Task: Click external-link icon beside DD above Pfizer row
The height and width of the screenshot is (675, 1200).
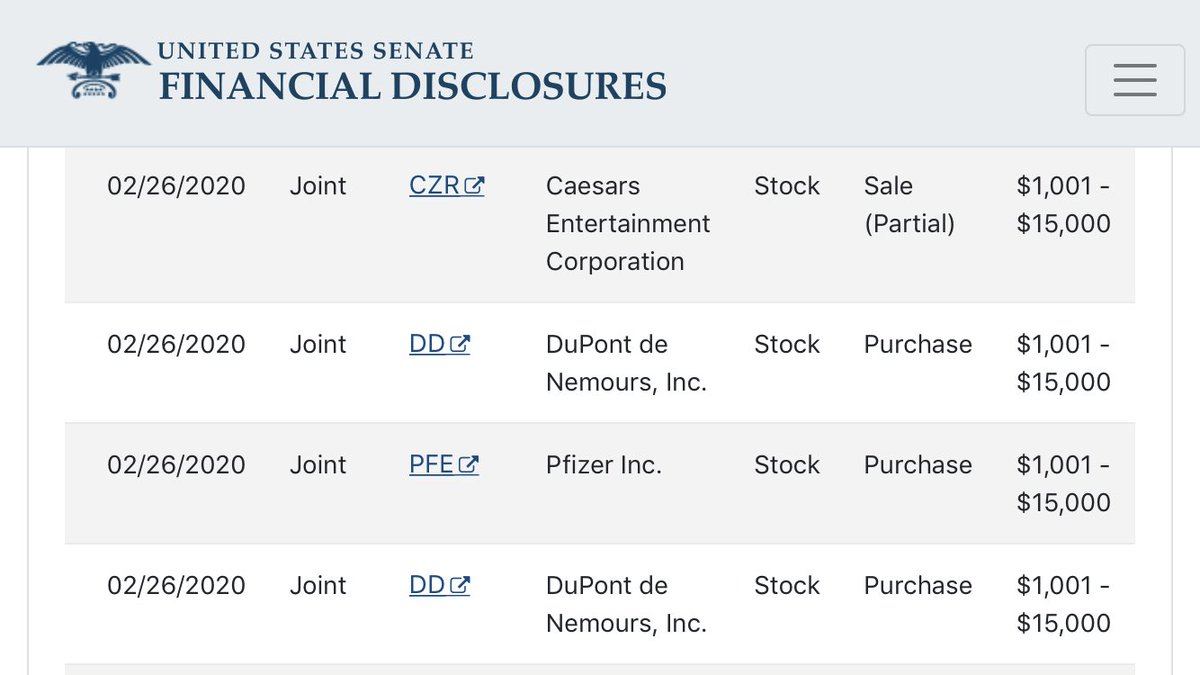Action: pos(461,344)
